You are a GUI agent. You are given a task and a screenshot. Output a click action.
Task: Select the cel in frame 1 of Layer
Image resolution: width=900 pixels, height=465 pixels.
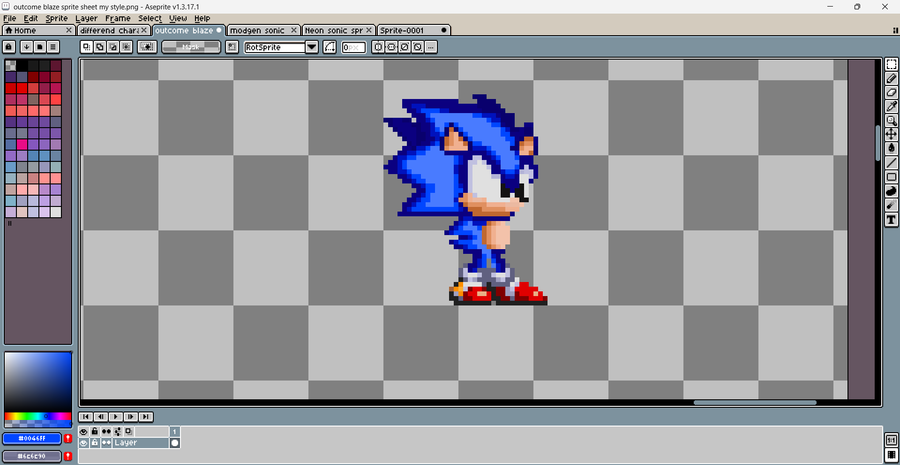click(174, 443)
